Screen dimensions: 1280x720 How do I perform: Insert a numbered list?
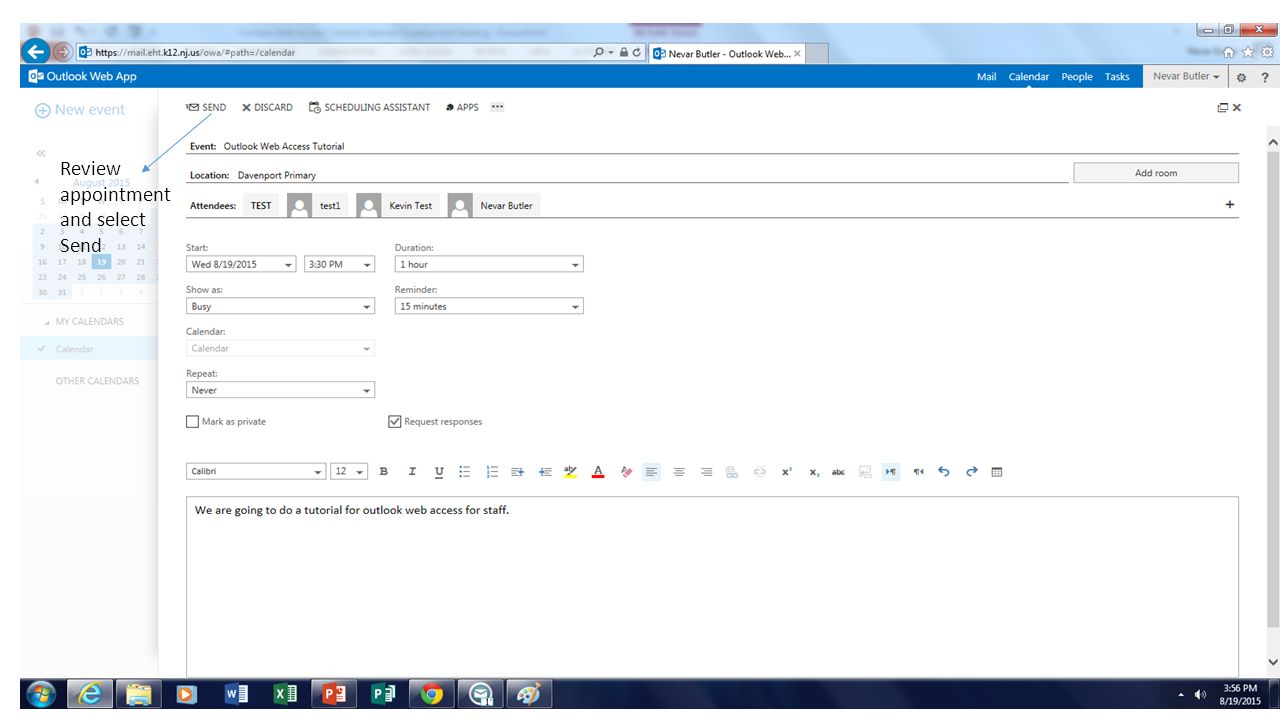coord(491,472)
